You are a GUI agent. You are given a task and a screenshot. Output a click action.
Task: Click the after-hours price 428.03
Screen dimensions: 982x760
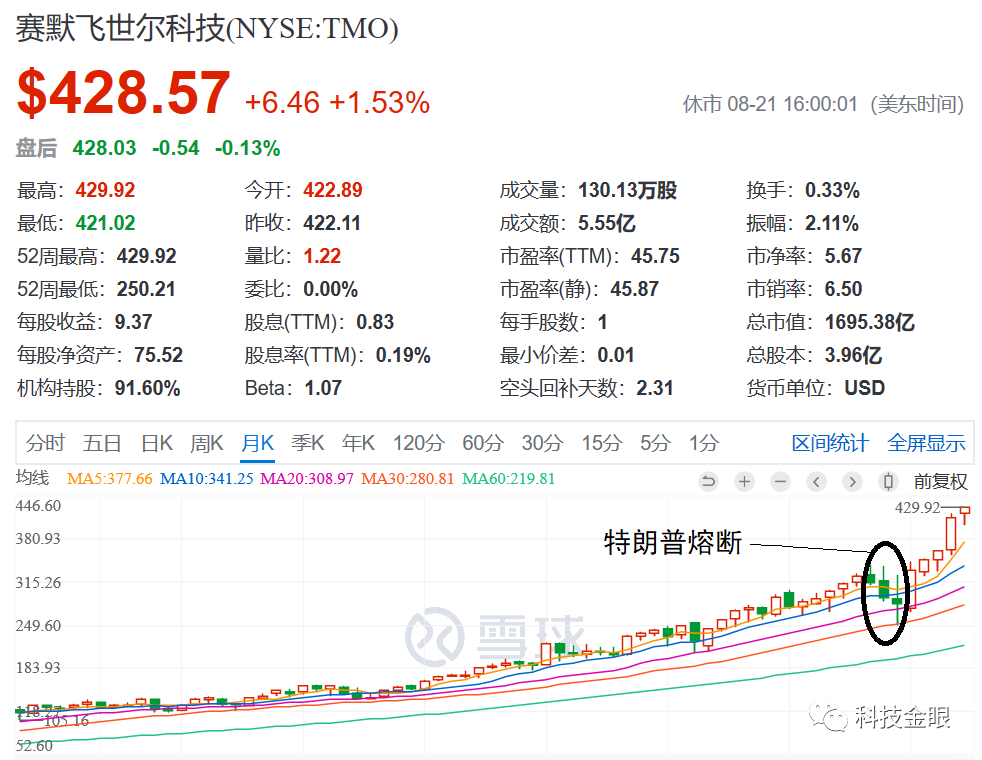coord(105,148)
